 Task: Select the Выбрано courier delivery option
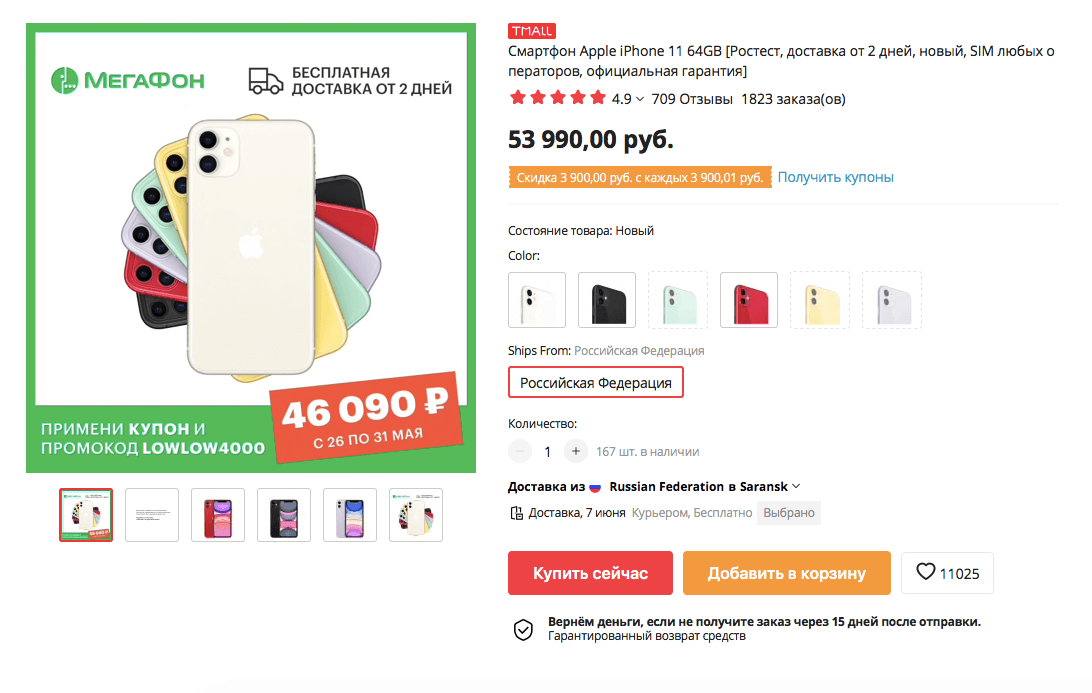(x=788, y=511)
